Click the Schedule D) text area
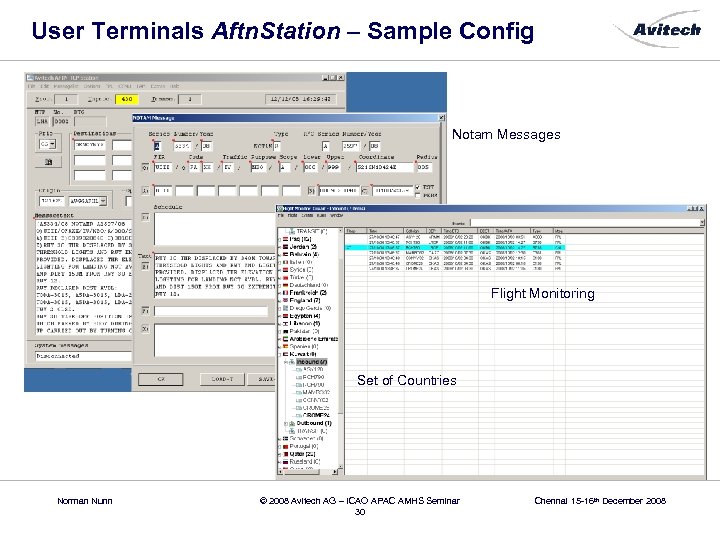This screenshot has height=540, width=720. 215,229
